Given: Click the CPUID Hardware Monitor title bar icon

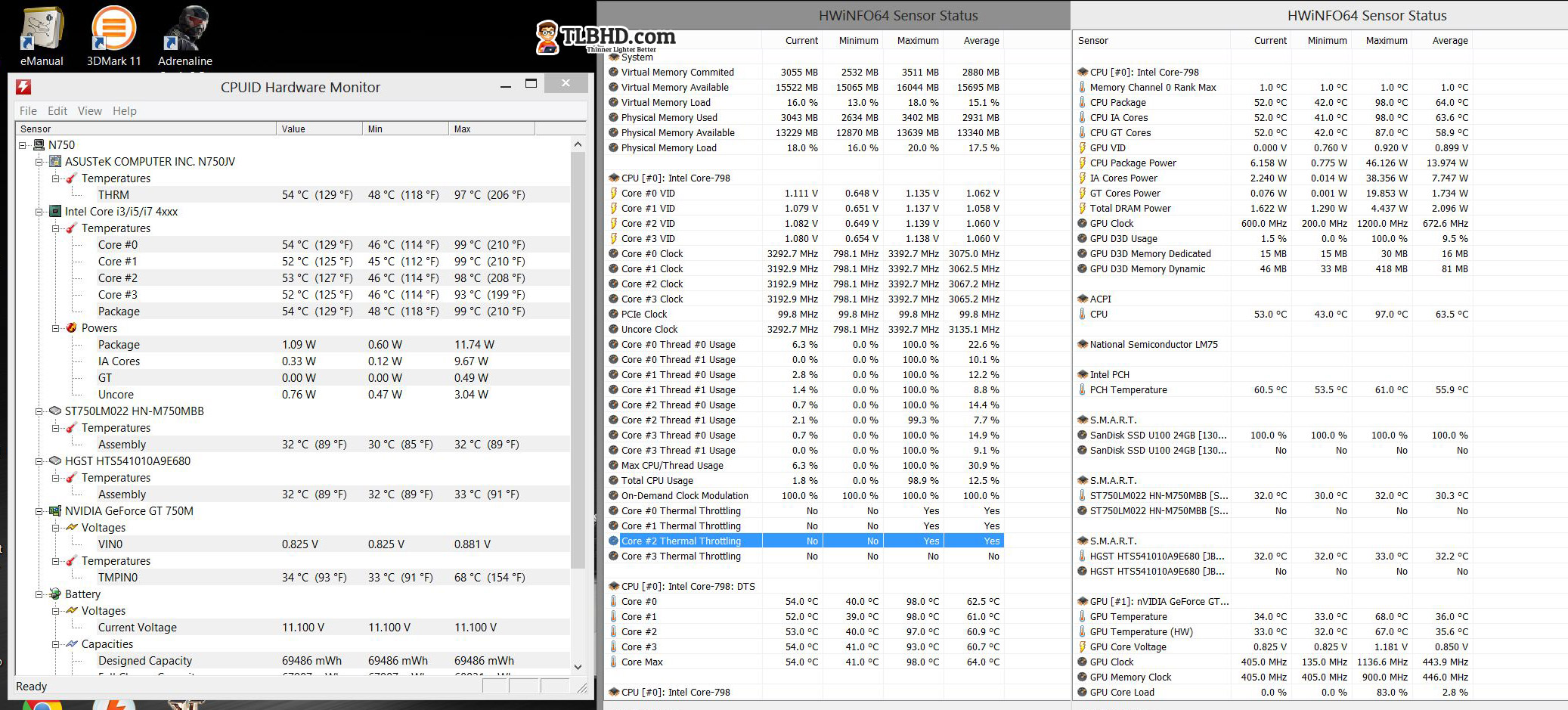Looking at the screenshot, I should [23, 88].
